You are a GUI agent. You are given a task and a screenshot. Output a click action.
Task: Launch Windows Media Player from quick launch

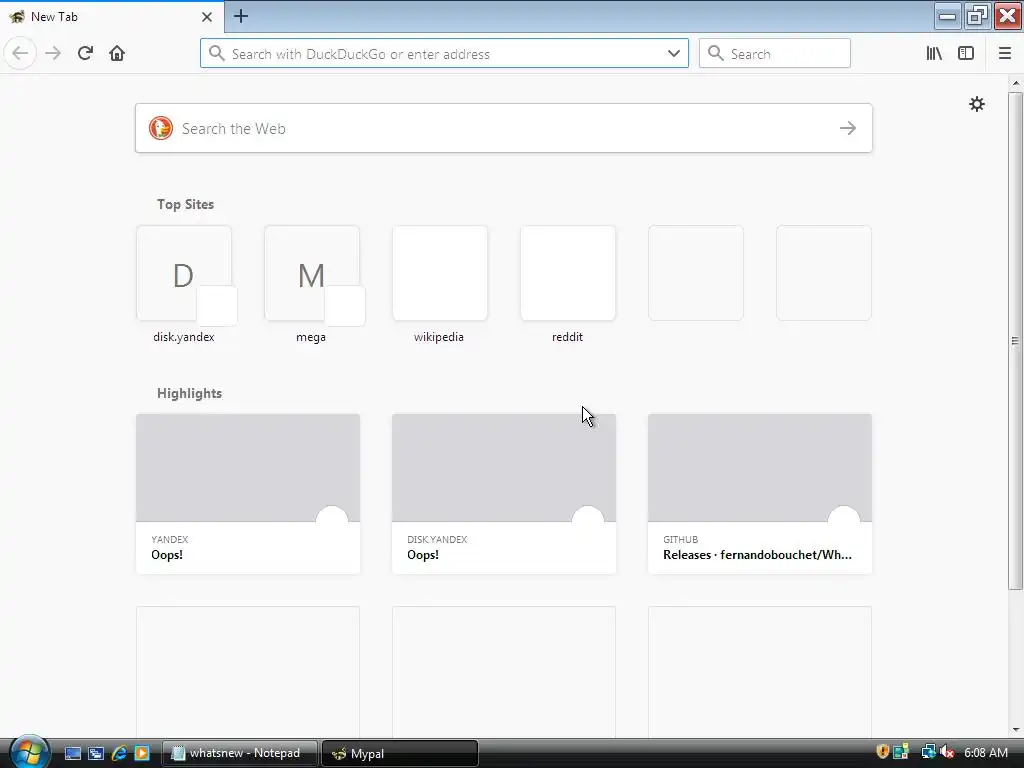pos(142,753)
